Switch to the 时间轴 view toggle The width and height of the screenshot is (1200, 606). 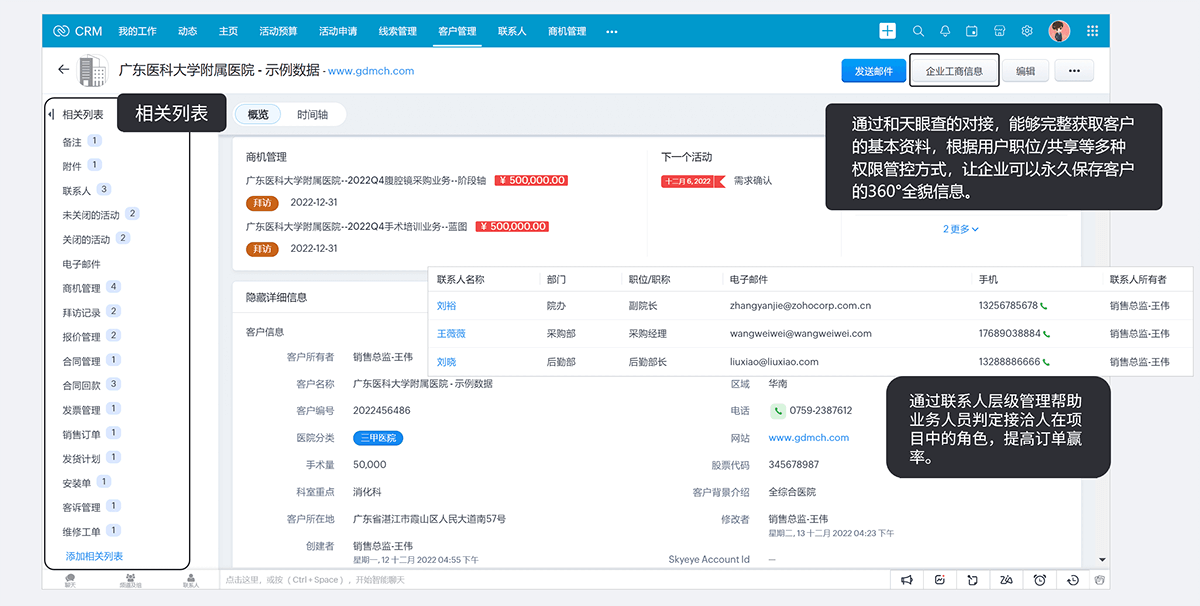[312, 115]
